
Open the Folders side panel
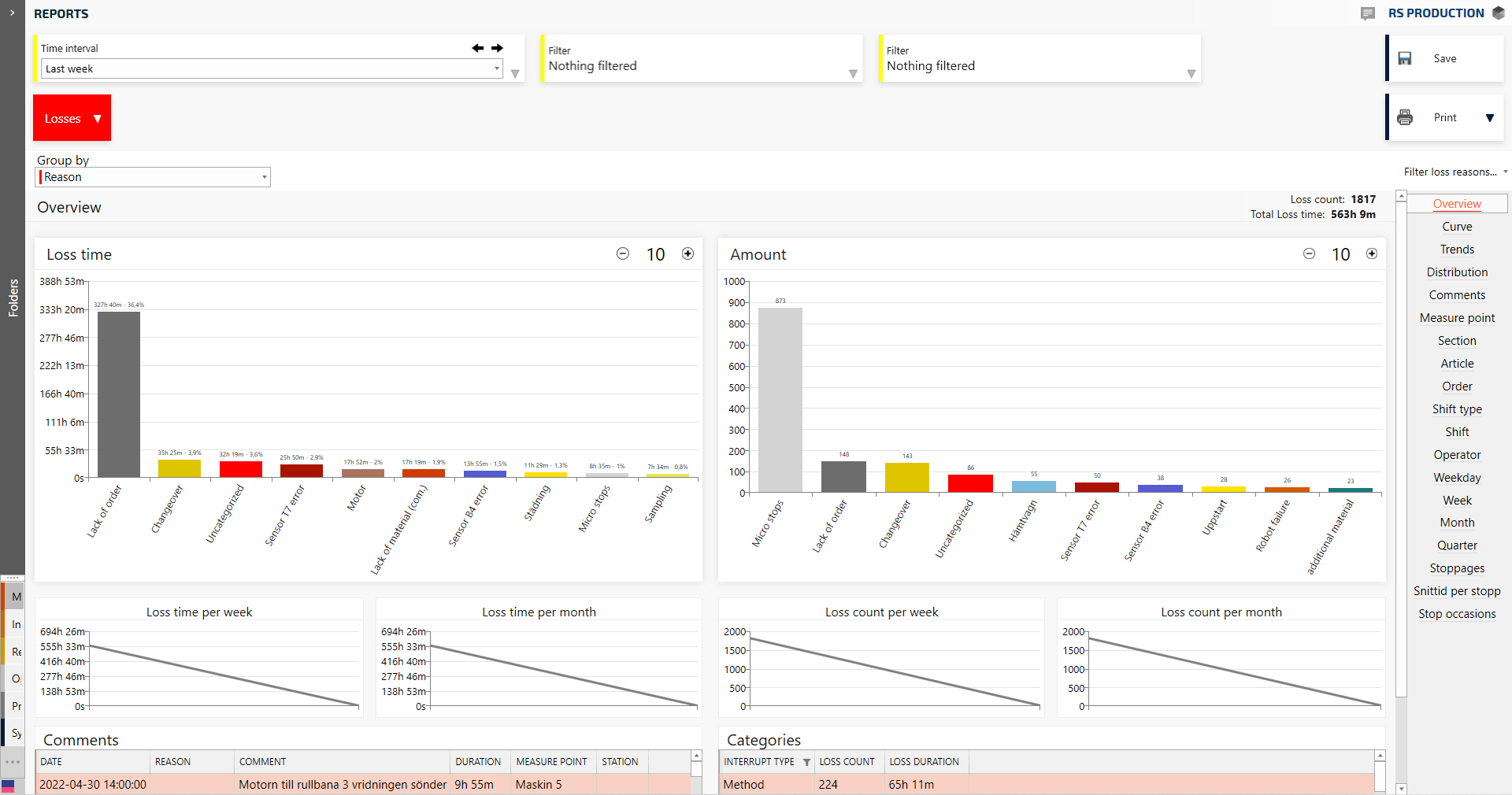(13, 298)
